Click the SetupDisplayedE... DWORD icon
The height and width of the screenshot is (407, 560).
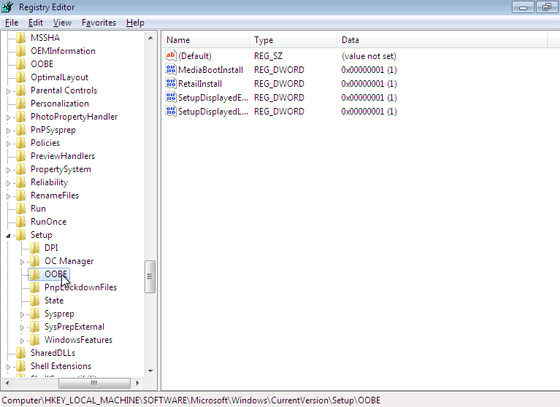pyautogui.click(x=171, y=97)
